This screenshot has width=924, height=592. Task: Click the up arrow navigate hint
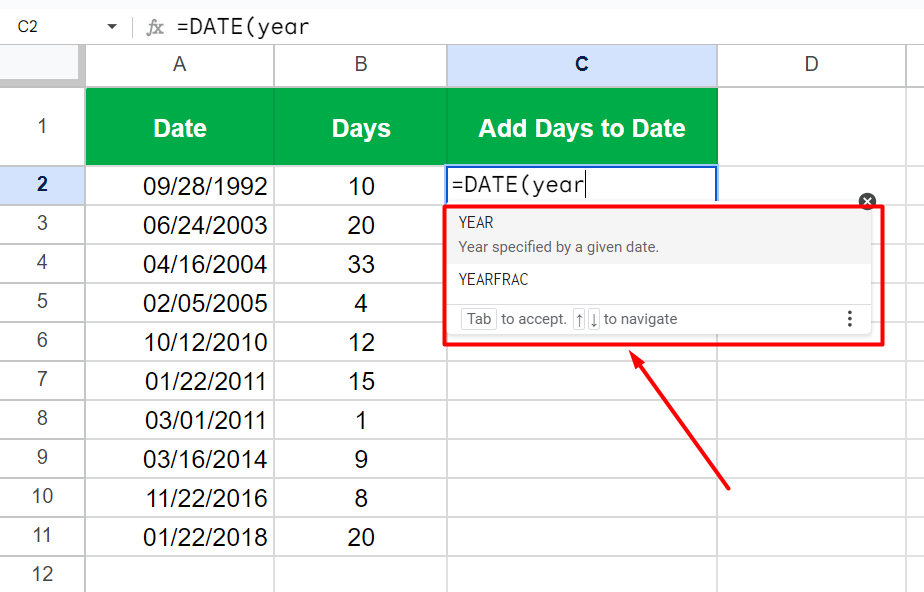pos(579,319)
